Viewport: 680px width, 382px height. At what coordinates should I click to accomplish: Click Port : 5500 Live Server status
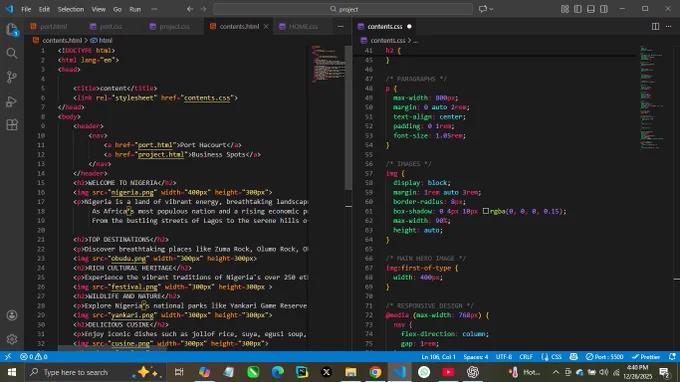pyautogui.click(x=604, y=357)
